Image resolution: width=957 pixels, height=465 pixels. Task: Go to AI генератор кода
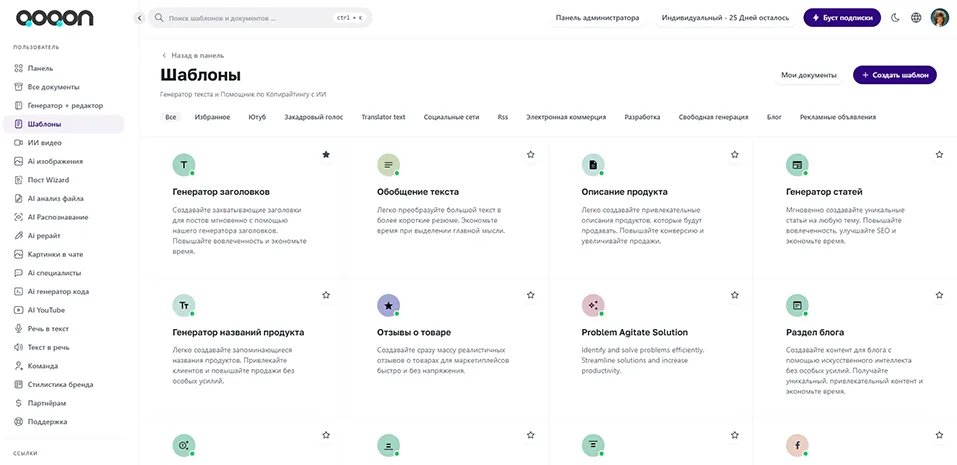58,291
